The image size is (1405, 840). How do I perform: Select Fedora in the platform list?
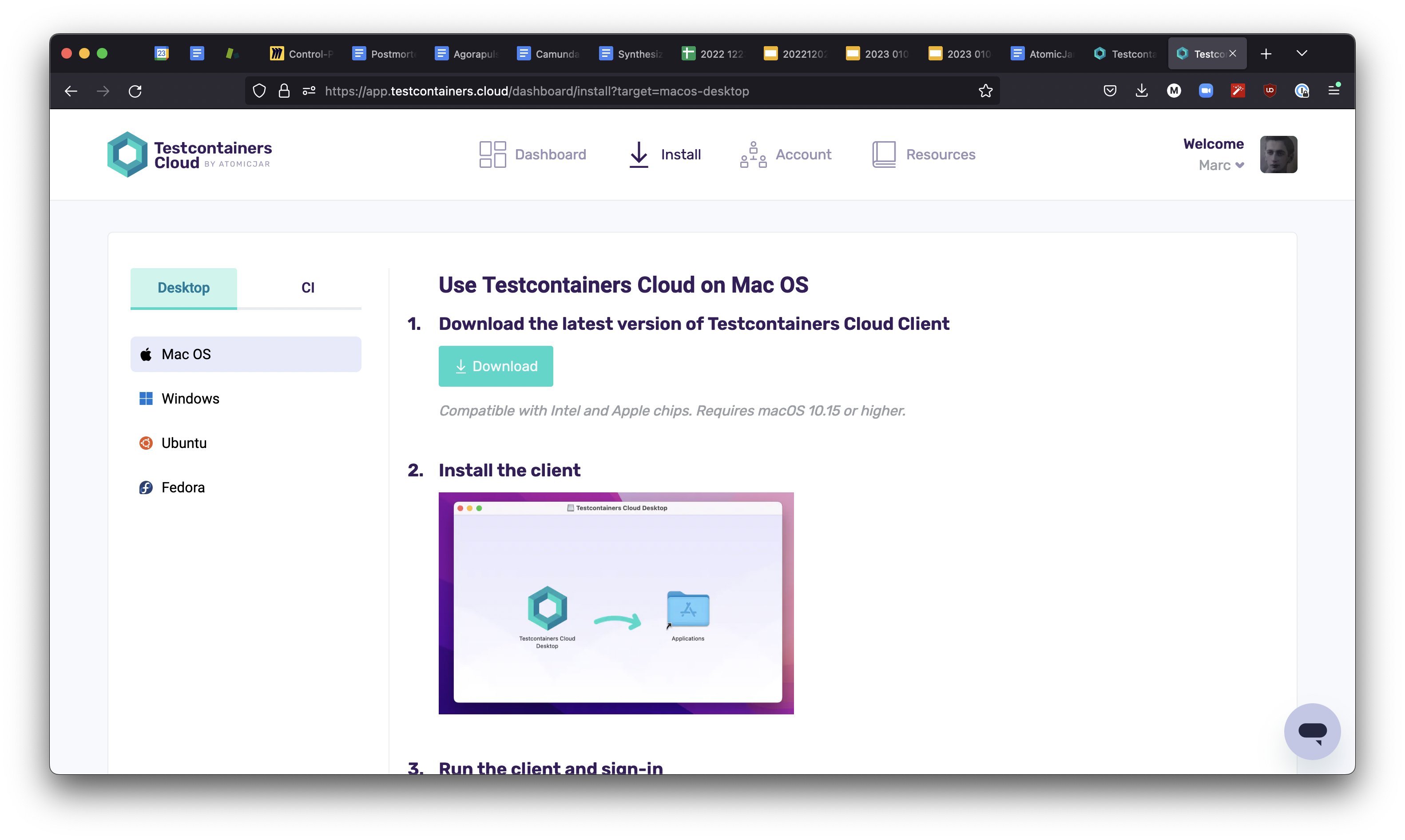246,487
